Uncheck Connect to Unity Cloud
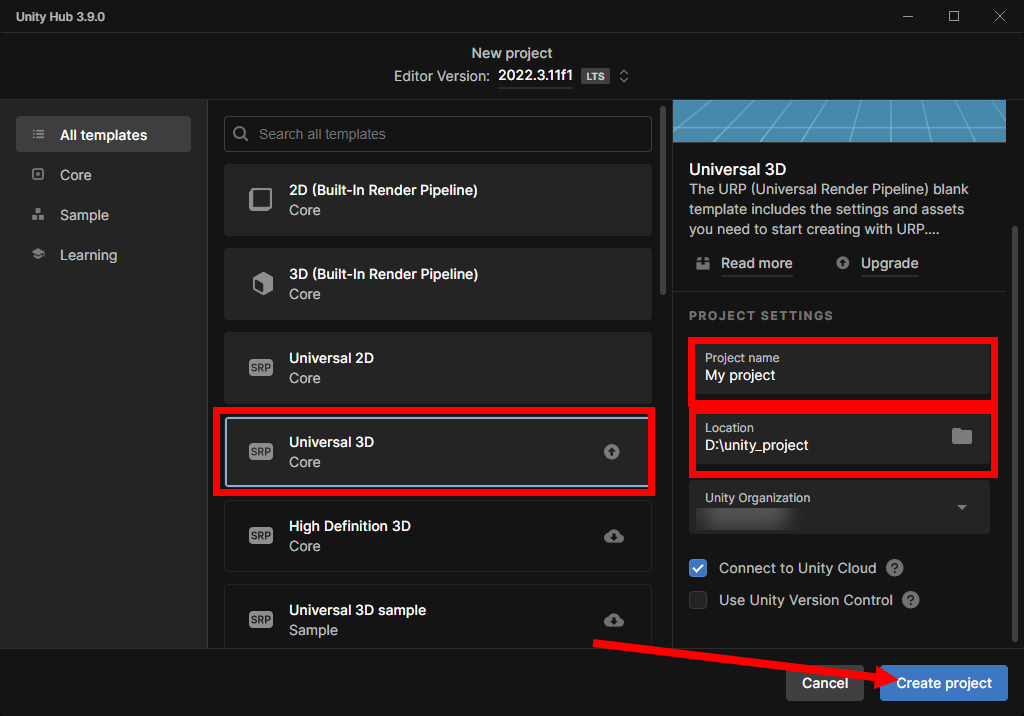1024x716 pixels. [x=698, y=568]
